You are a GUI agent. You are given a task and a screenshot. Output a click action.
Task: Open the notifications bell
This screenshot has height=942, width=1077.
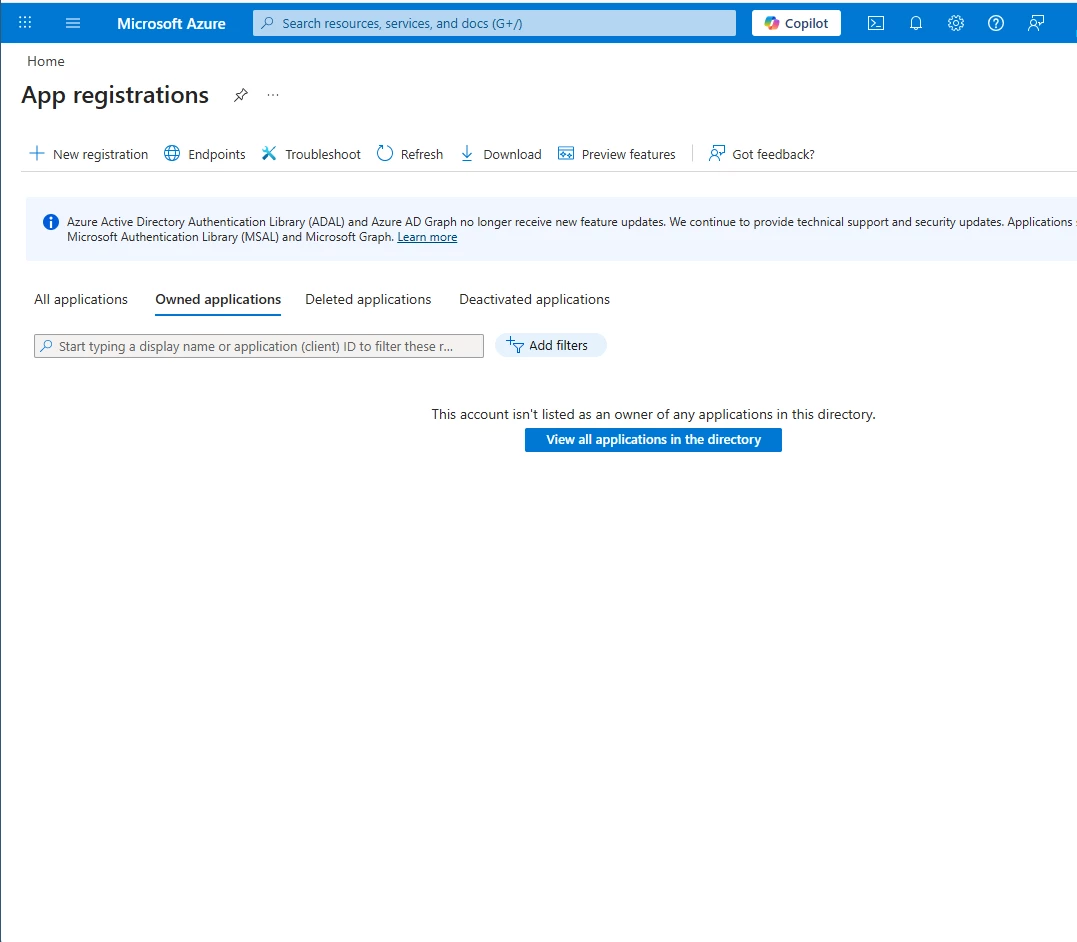(916, 23)
